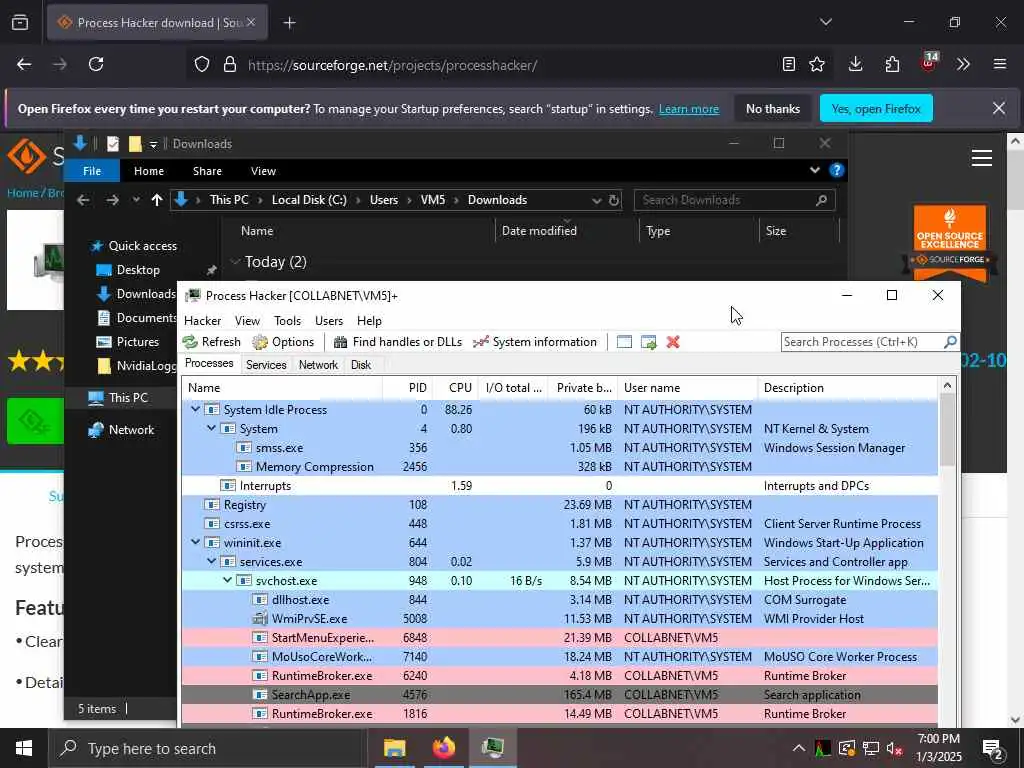Go up one folder in Explorer
Image resolution: width=1024 pixels, height=768 pixels.
(x=157, y=200)
